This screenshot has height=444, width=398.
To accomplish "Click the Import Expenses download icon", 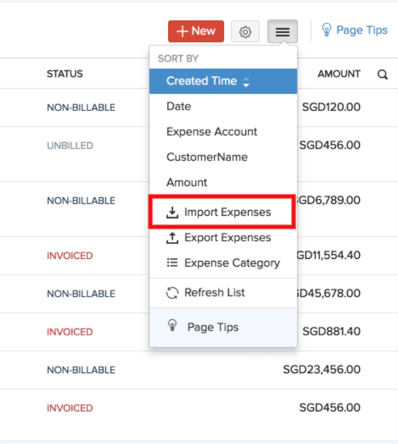I will coord(172,212).
